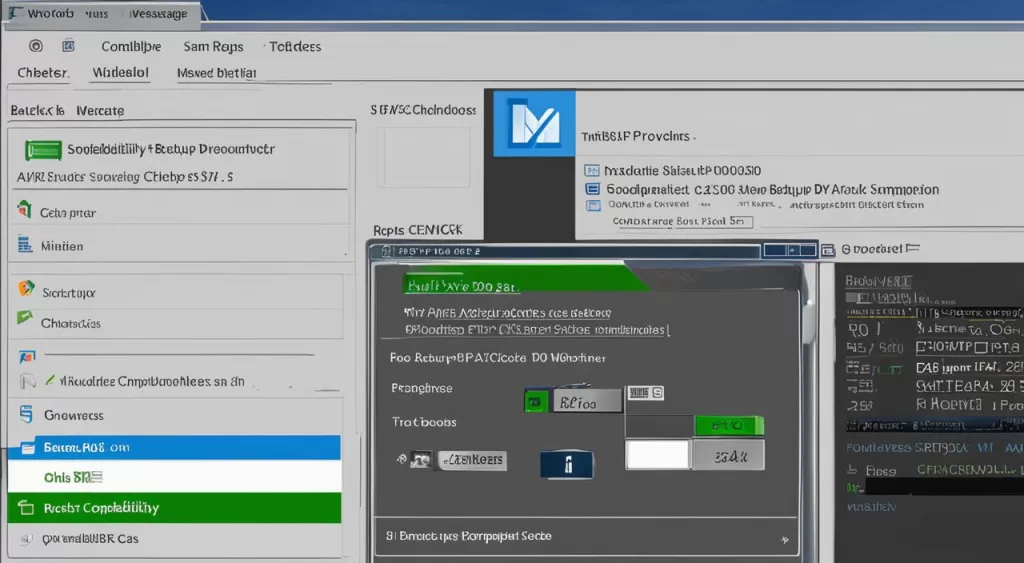1024x563 pixels.
Task: Click the small gear icon left of the picture icon
Action: pyautogui.click(x=402, y=460)
